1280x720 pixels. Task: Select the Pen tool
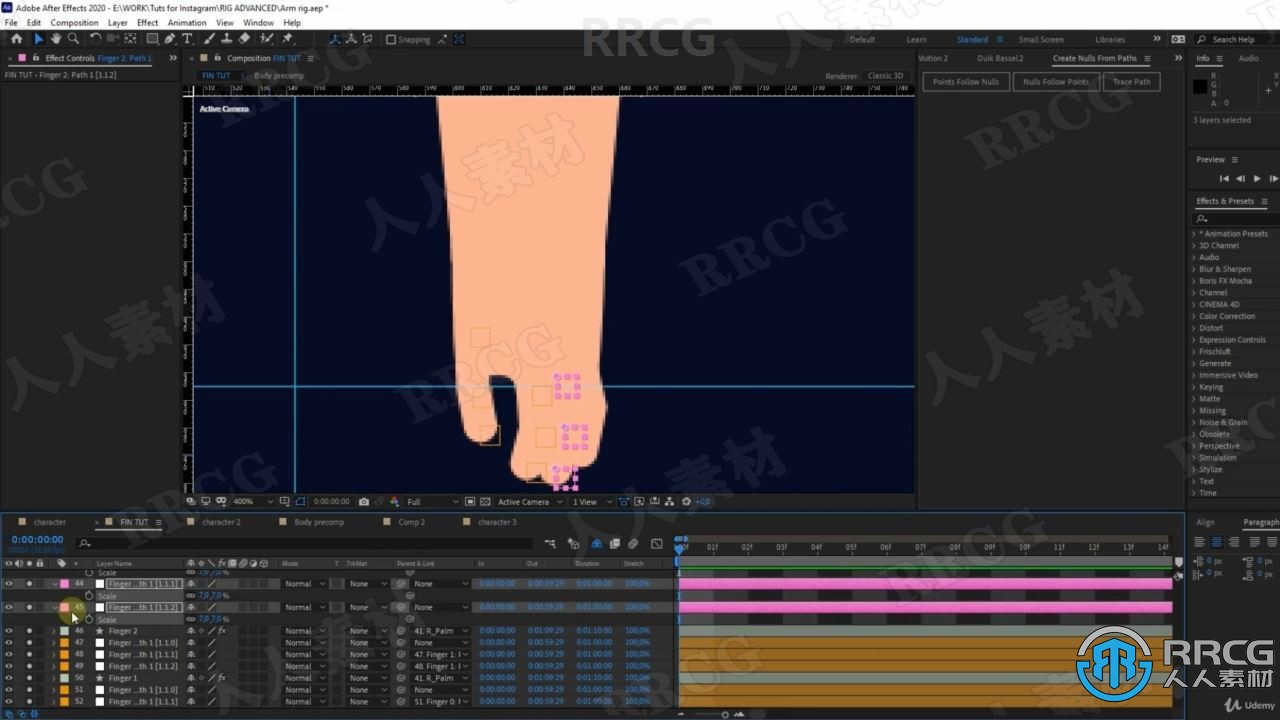169,39
